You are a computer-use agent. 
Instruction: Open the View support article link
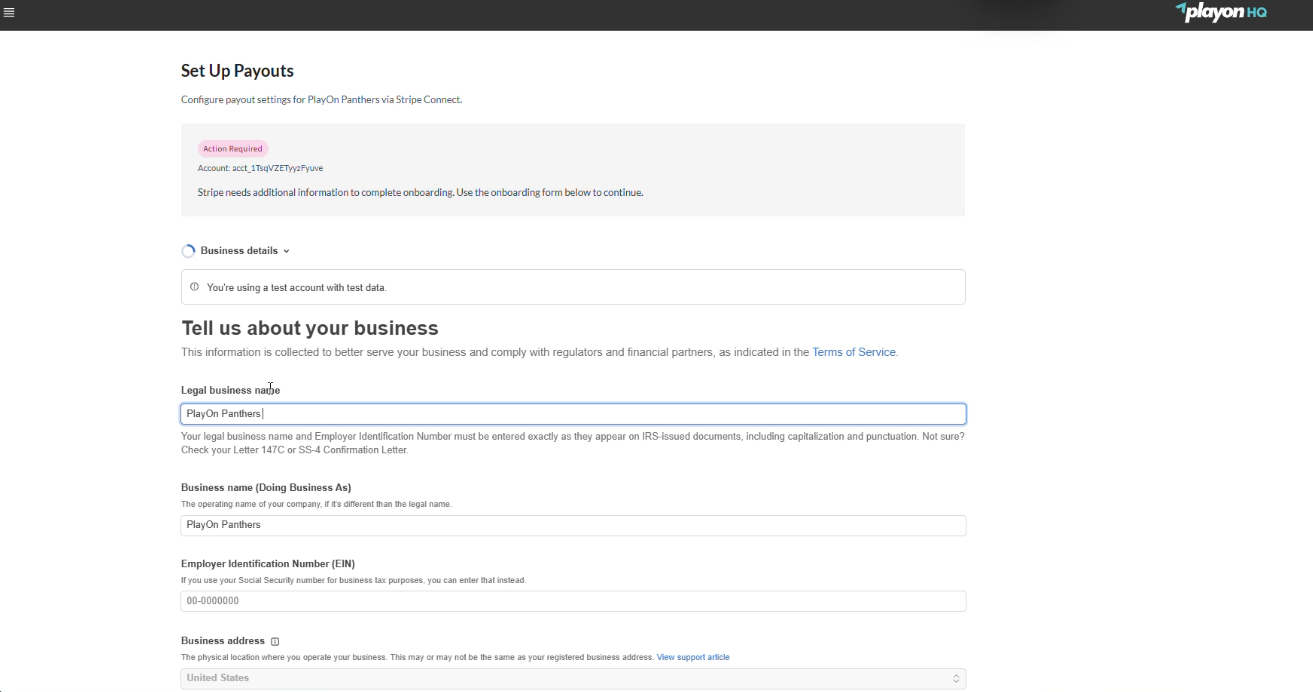click(x=693, y=657)
